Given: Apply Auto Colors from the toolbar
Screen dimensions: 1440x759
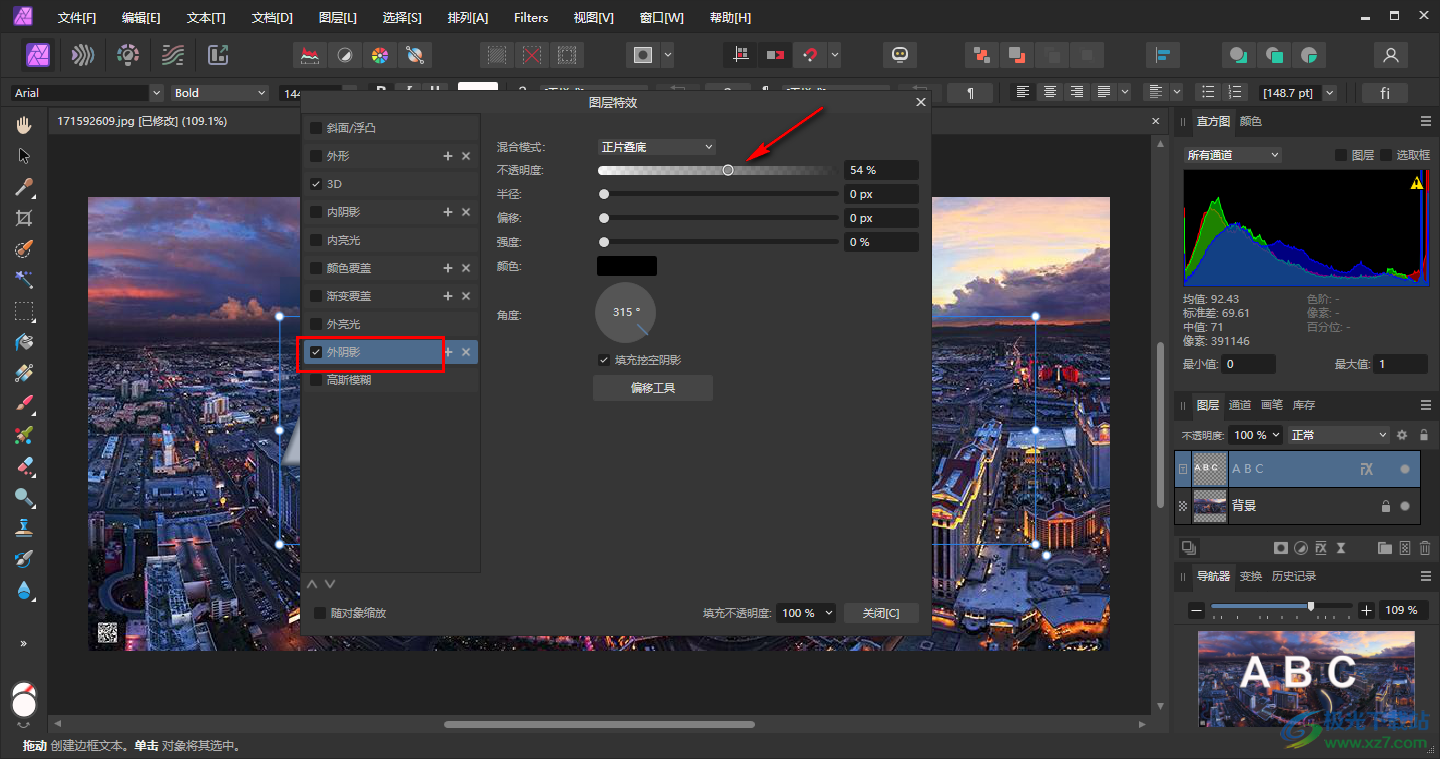Looking at the screenshot, I should [x=379, y=55].
